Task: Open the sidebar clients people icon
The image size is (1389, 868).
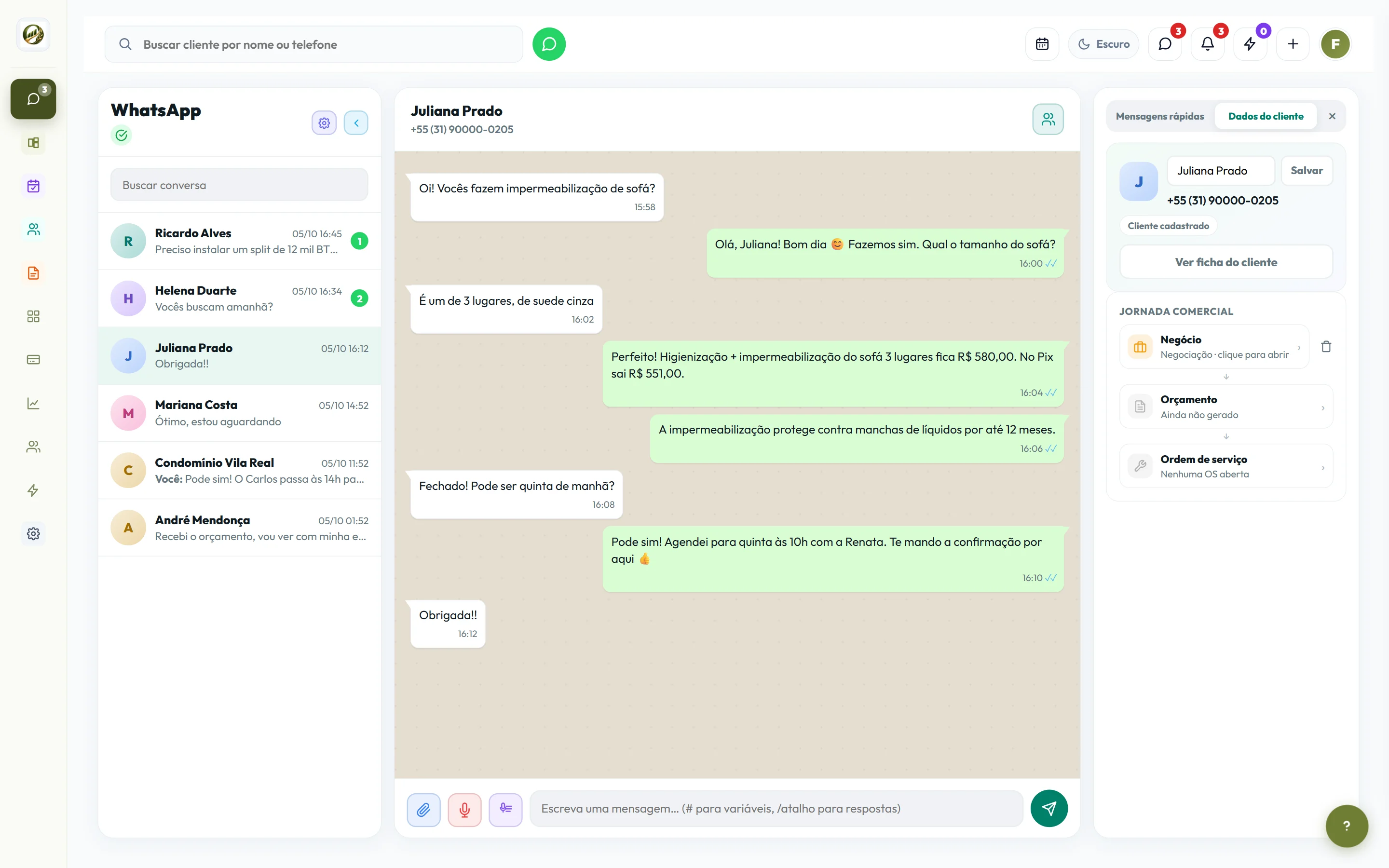Action: click(33, 230)
